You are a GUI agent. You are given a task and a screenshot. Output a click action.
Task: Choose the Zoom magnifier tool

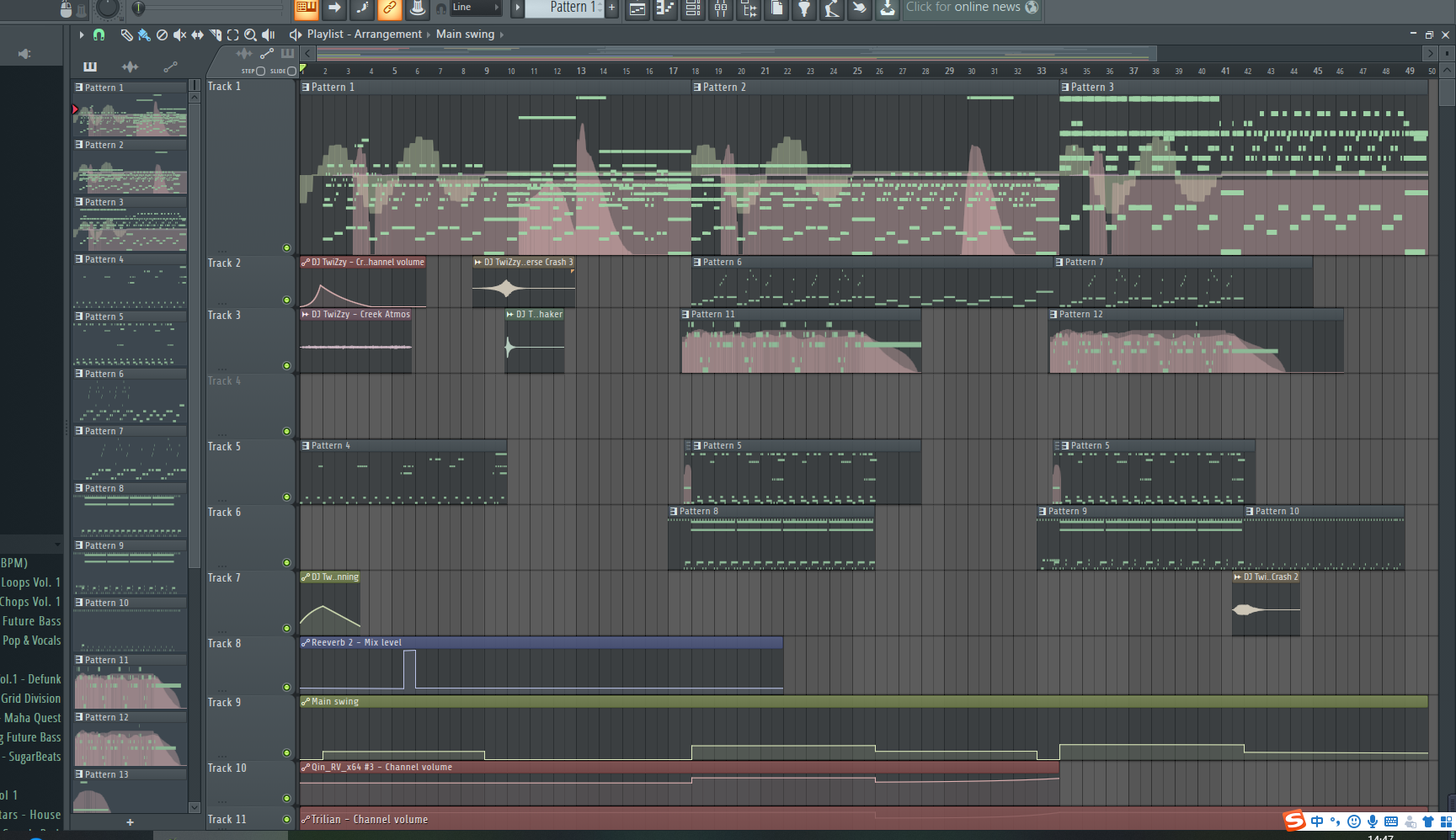coord(250,35)
